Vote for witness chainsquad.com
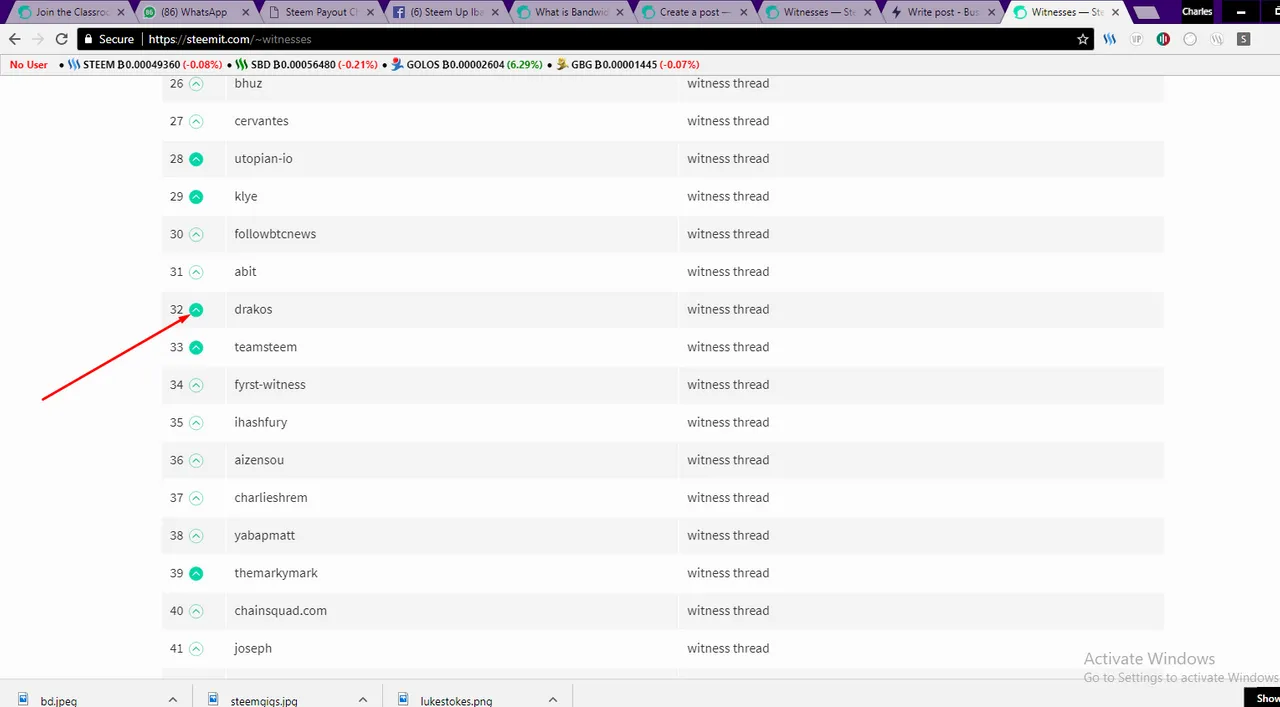 pos(196,611)
